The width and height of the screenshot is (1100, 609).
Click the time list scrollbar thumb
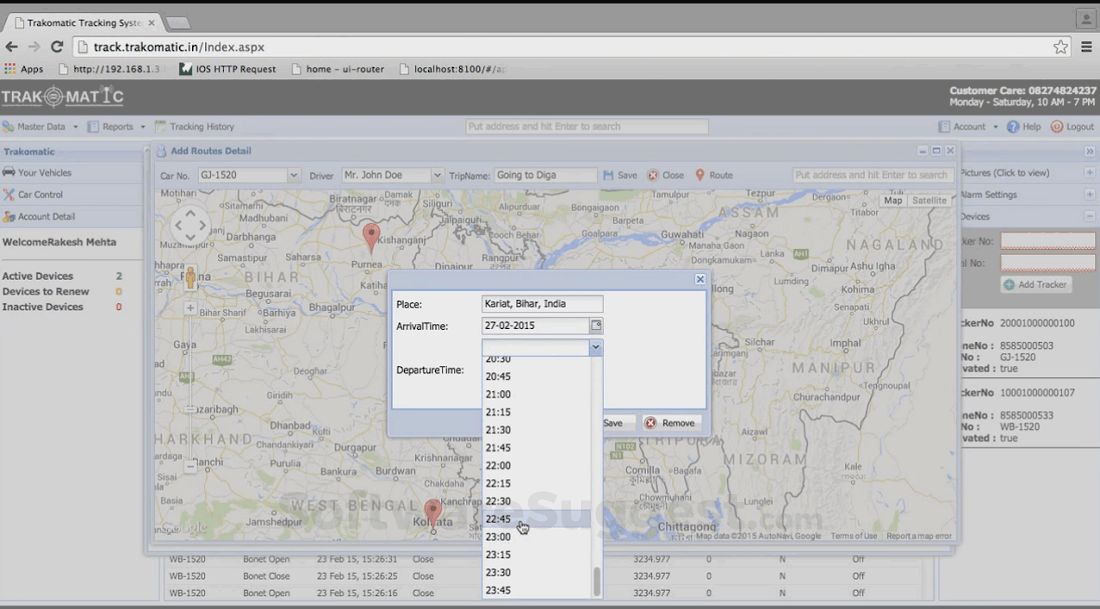coord(597,581)
